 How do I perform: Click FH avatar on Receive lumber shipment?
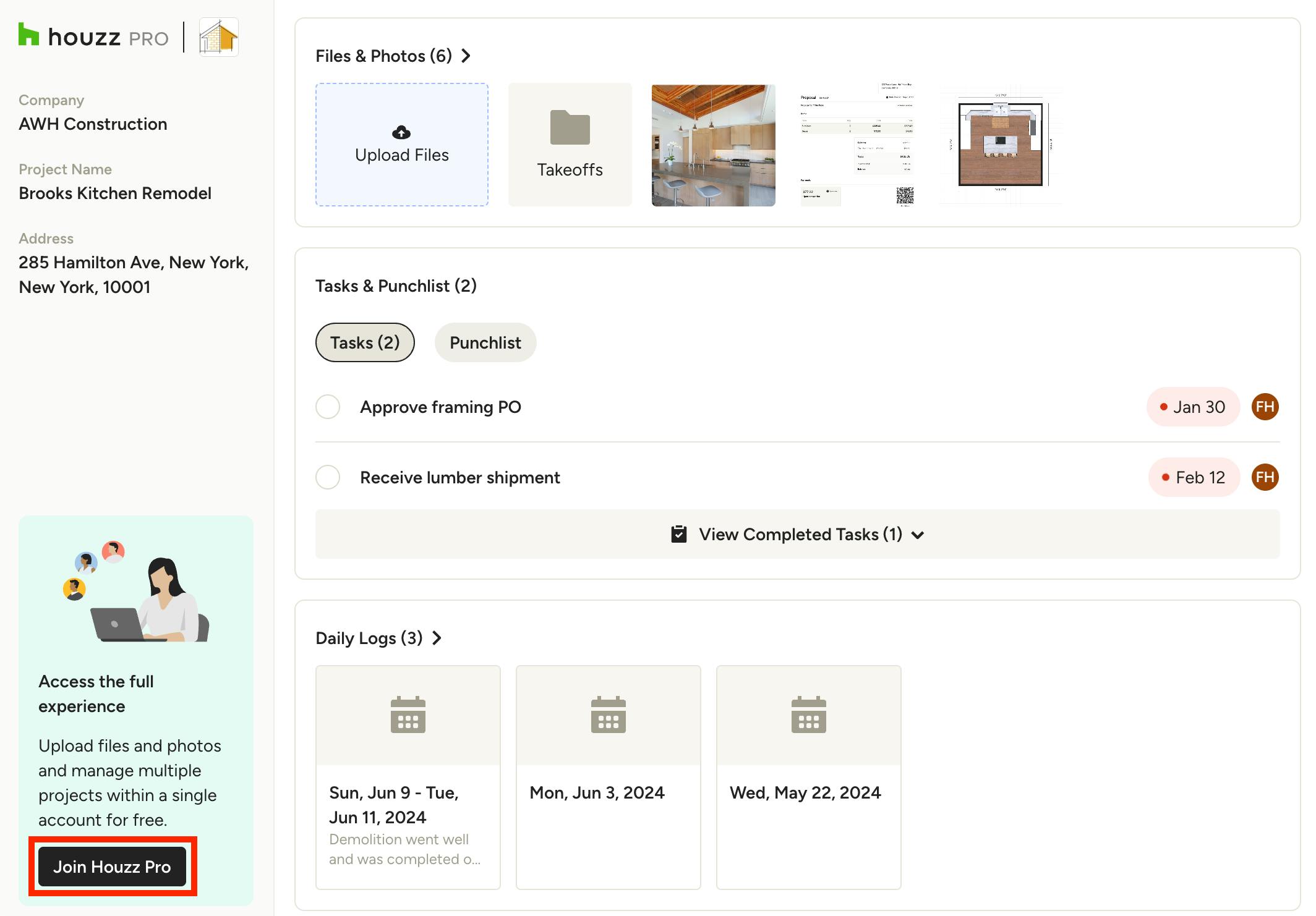[x=1265, y=477]
